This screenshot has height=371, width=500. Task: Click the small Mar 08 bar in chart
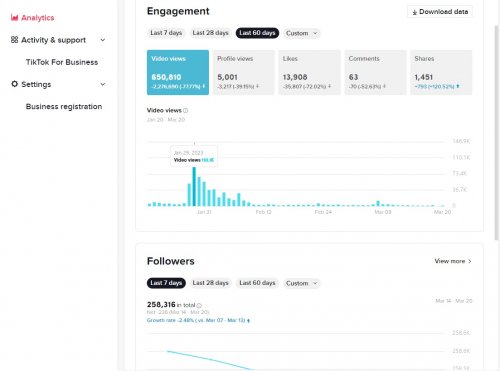click(378, 203)
